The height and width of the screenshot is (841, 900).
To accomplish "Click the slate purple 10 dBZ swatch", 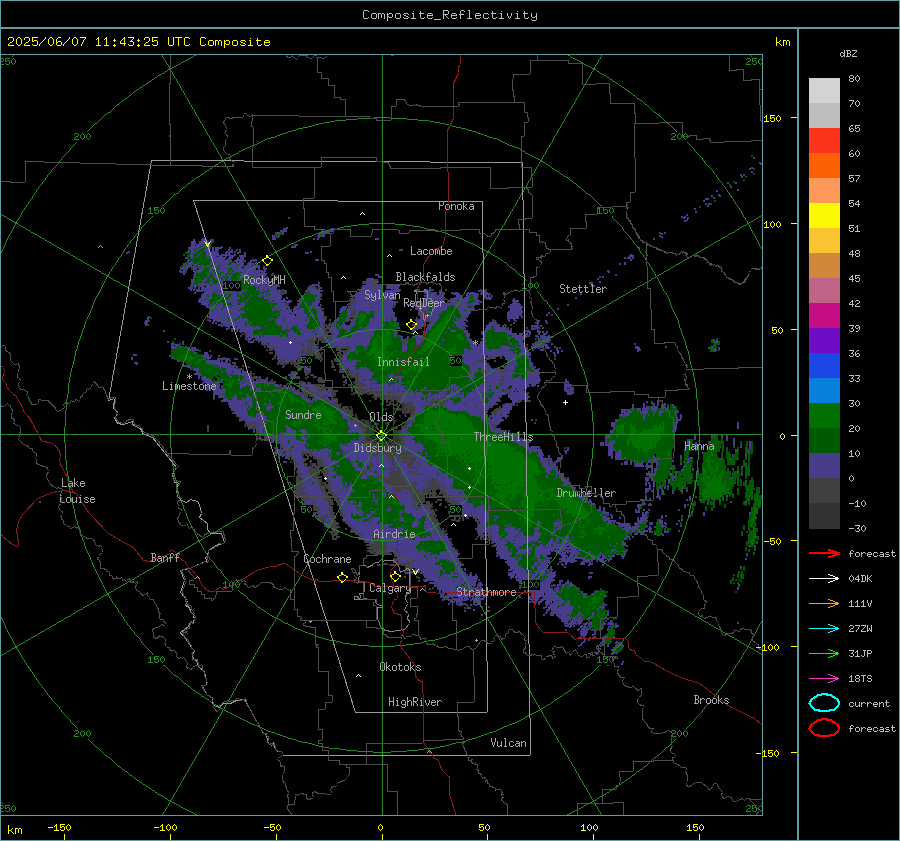I will click(x=824, y=465).
